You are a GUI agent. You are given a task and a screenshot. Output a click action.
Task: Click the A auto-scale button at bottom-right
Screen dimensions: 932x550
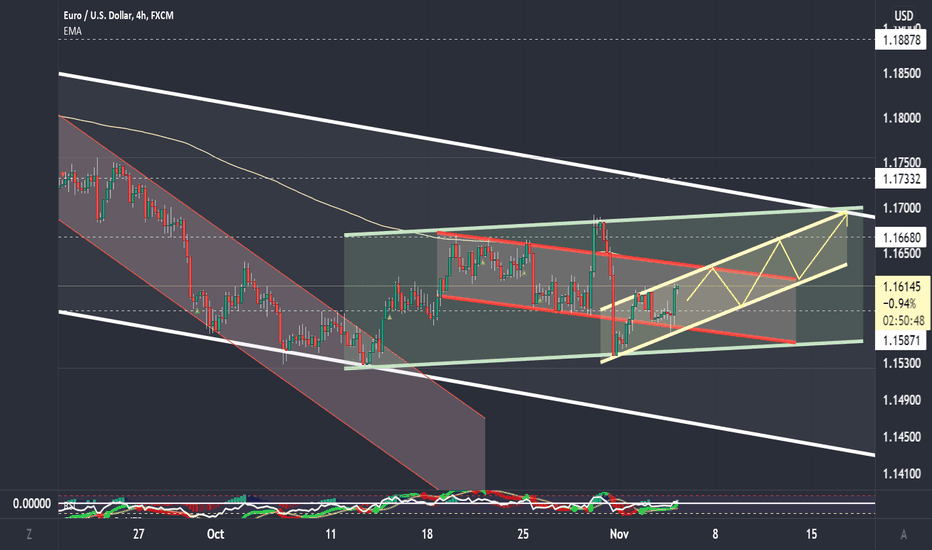pos(903,535)
